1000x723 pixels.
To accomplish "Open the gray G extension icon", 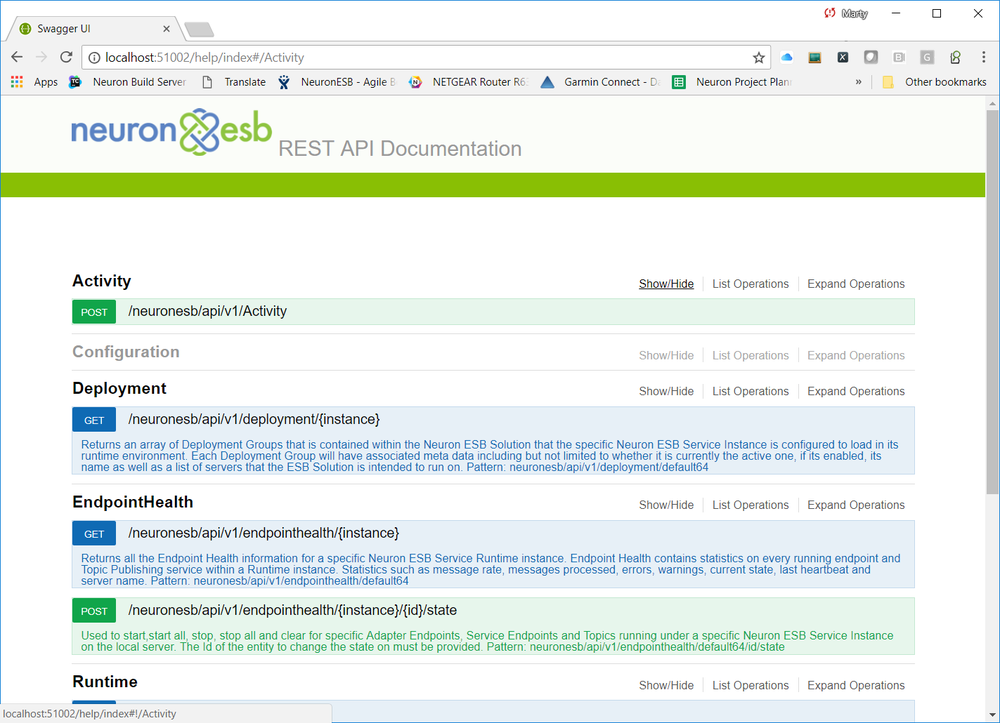I will [927, 57].
